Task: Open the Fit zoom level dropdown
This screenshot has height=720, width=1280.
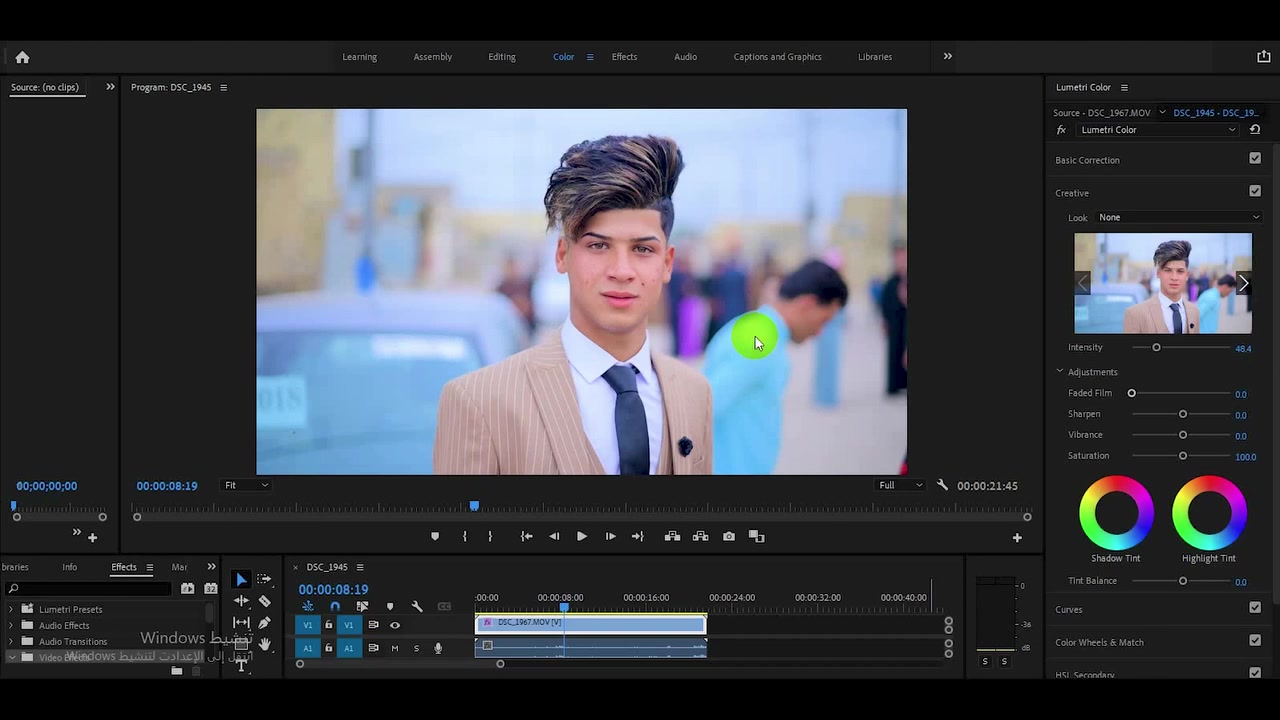Action: tap(246, 485)
